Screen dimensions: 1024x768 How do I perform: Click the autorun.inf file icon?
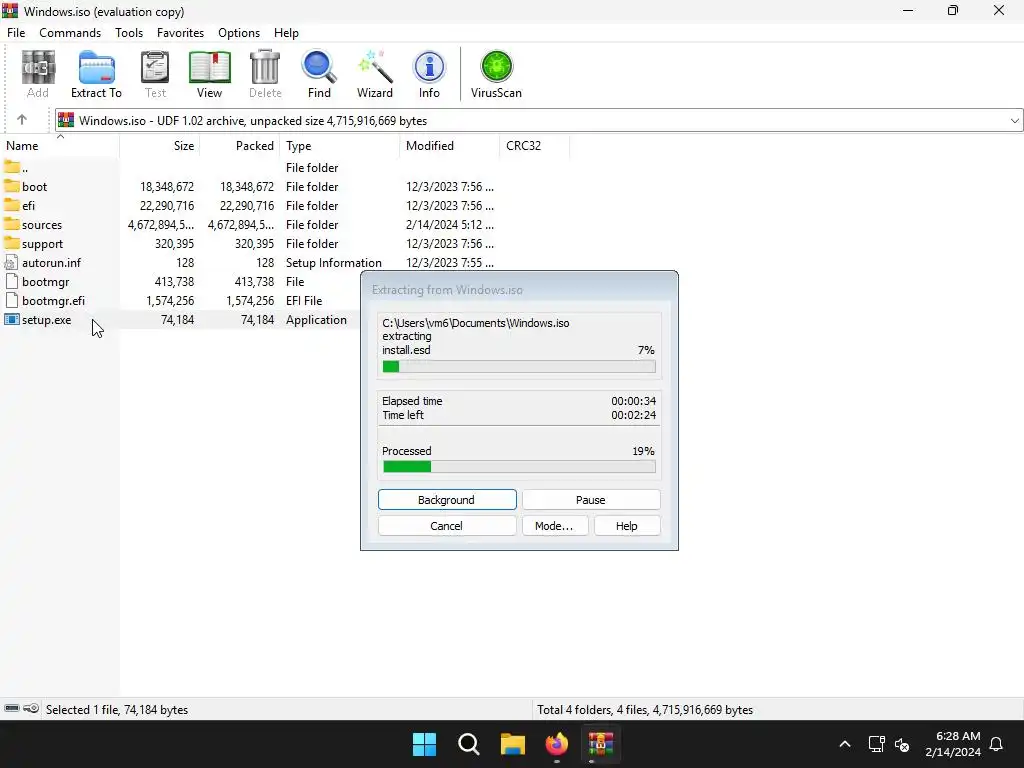(11, 263)
